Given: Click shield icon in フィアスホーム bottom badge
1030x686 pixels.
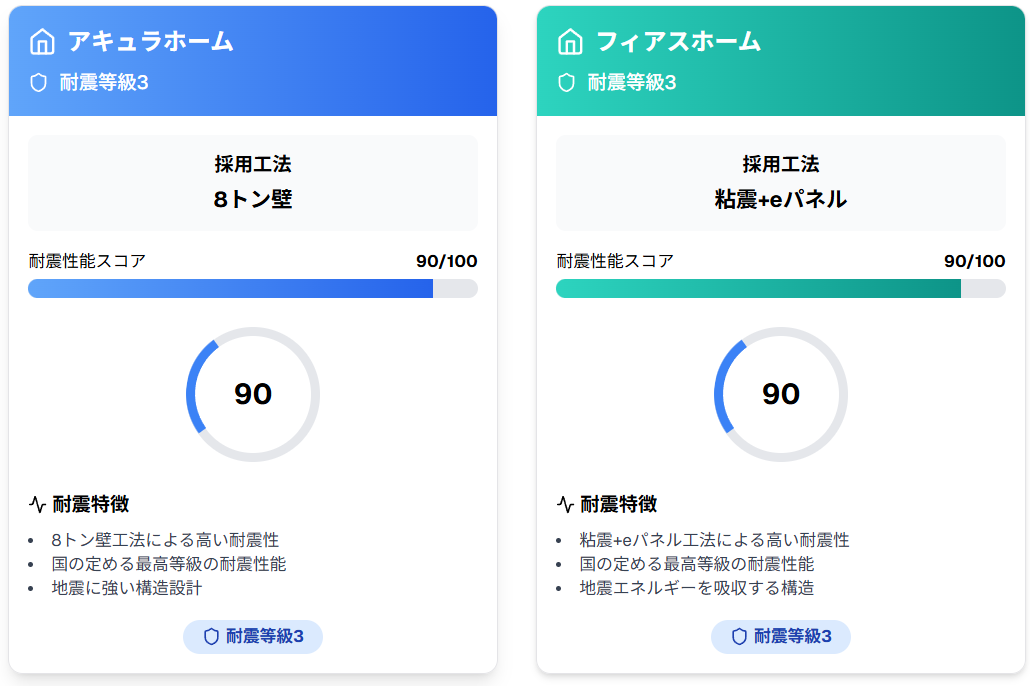Looking at the screenshot, I should (739, 637).
